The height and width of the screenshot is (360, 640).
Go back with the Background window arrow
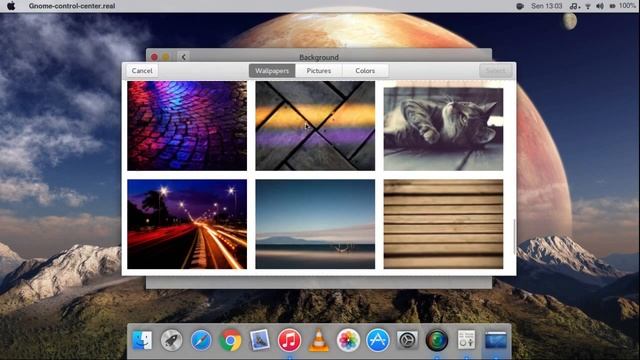pos(184,57)
